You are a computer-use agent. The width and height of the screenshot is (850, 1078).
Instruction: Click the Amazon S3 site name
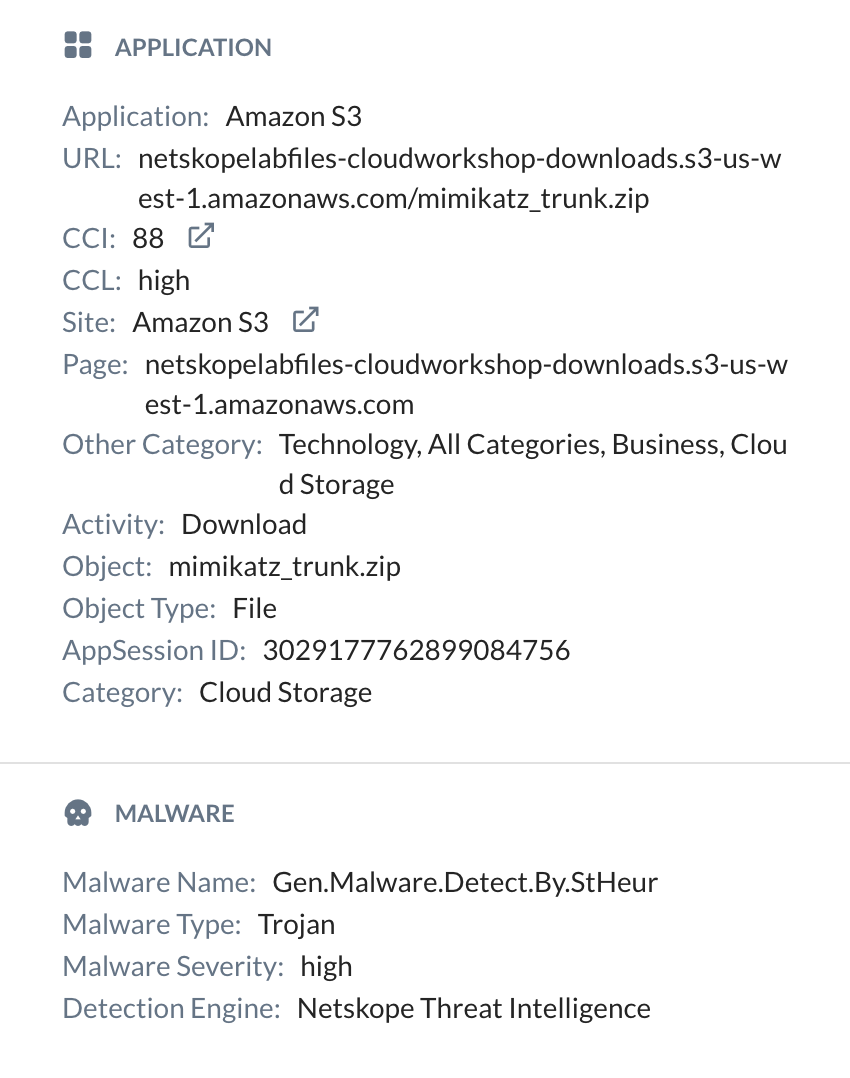click(x=200, y=322)
